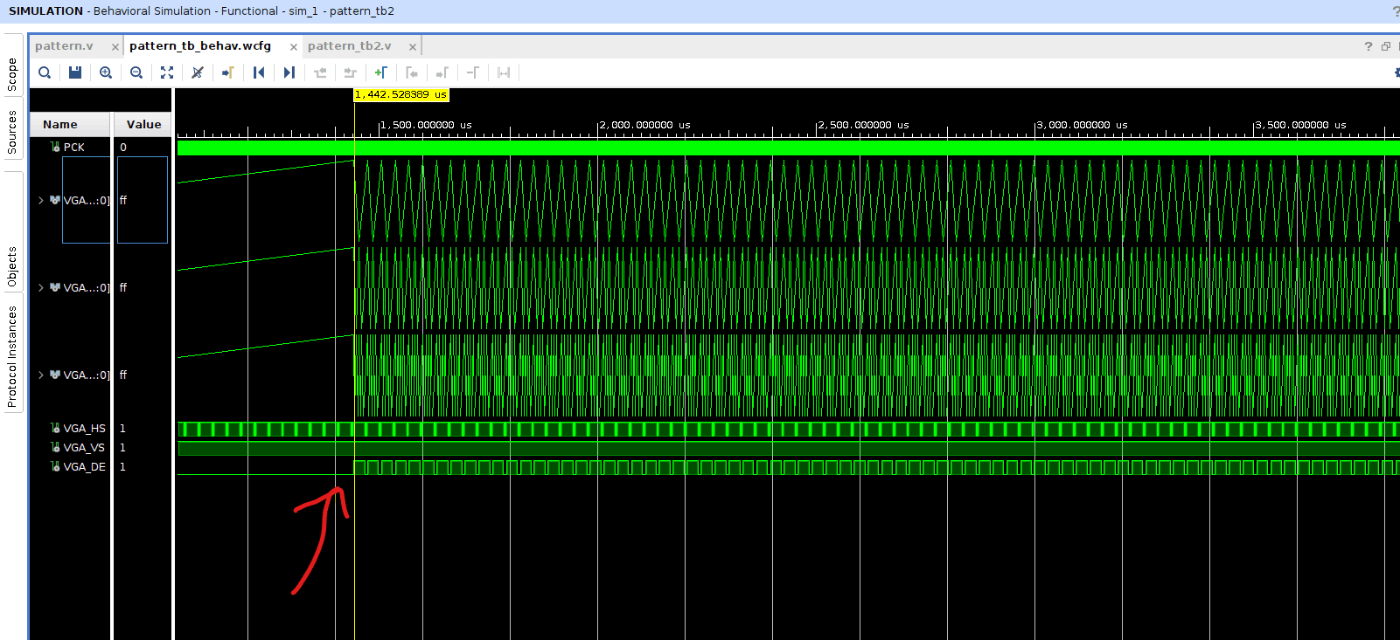This screenshot has height=640, width=1400.
Task: Close the pattern.v tab
Action: (x=115, y=47)
